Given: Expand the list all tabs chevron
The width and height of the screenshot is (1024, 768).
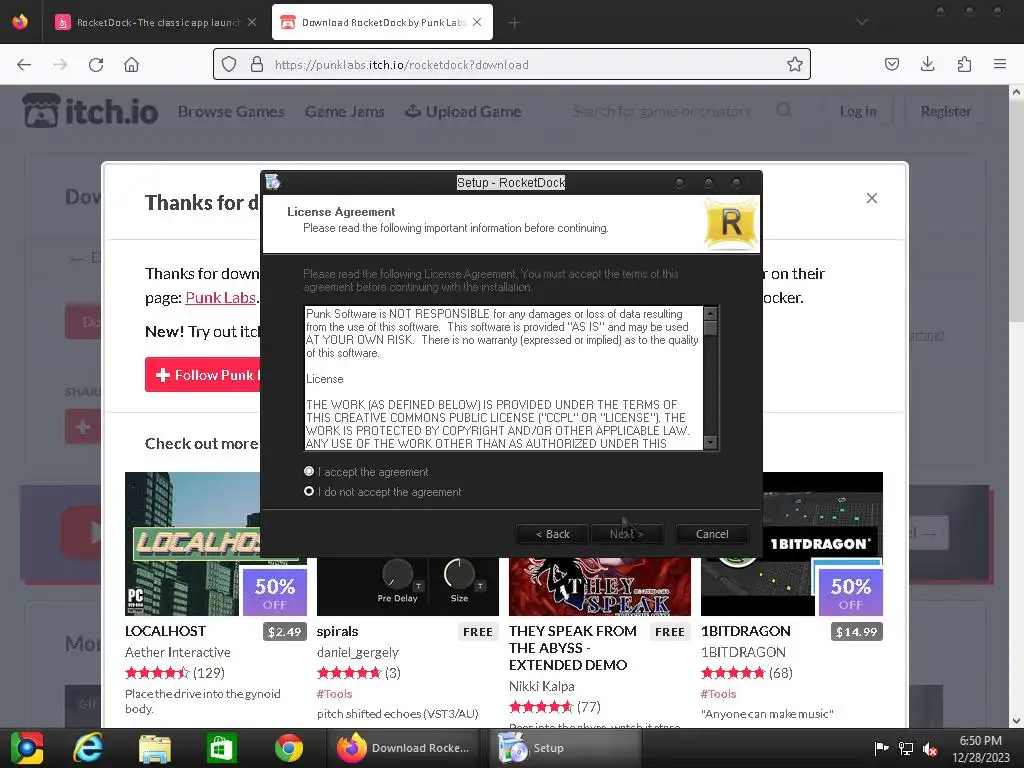Looking at the screenshot, I should click(x=862, y=22).
